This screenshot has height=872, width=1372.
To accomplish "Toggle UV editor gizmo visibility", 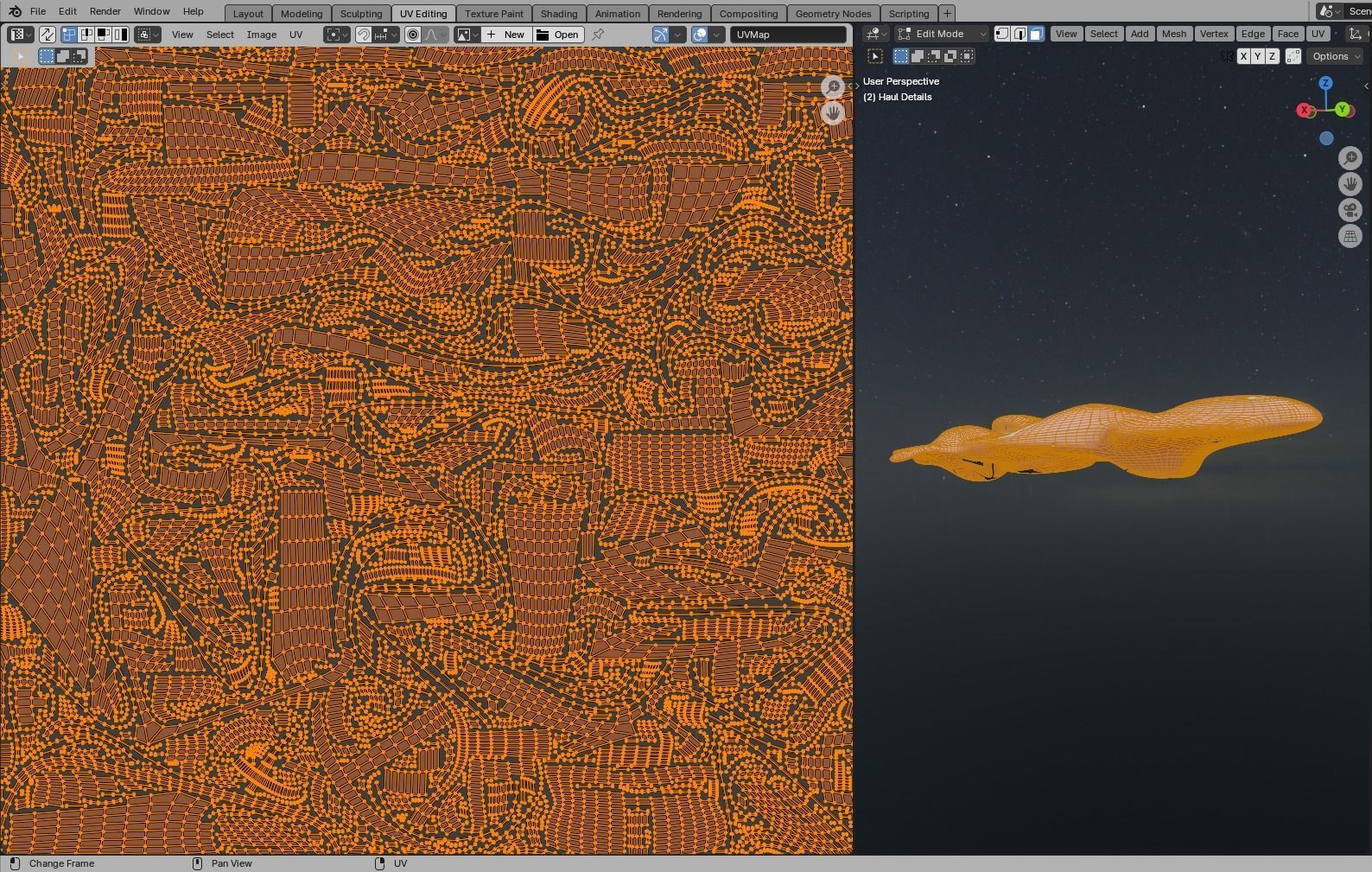I will coord(661,35).
